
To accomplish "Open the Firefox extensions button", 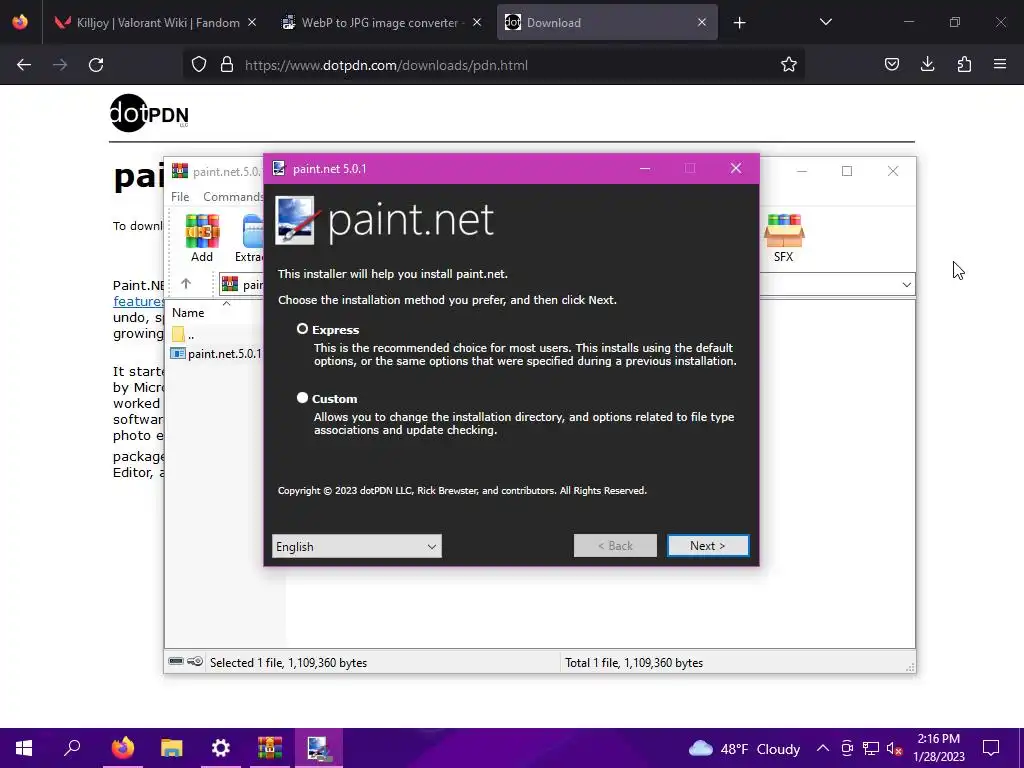I will (964, 65).
